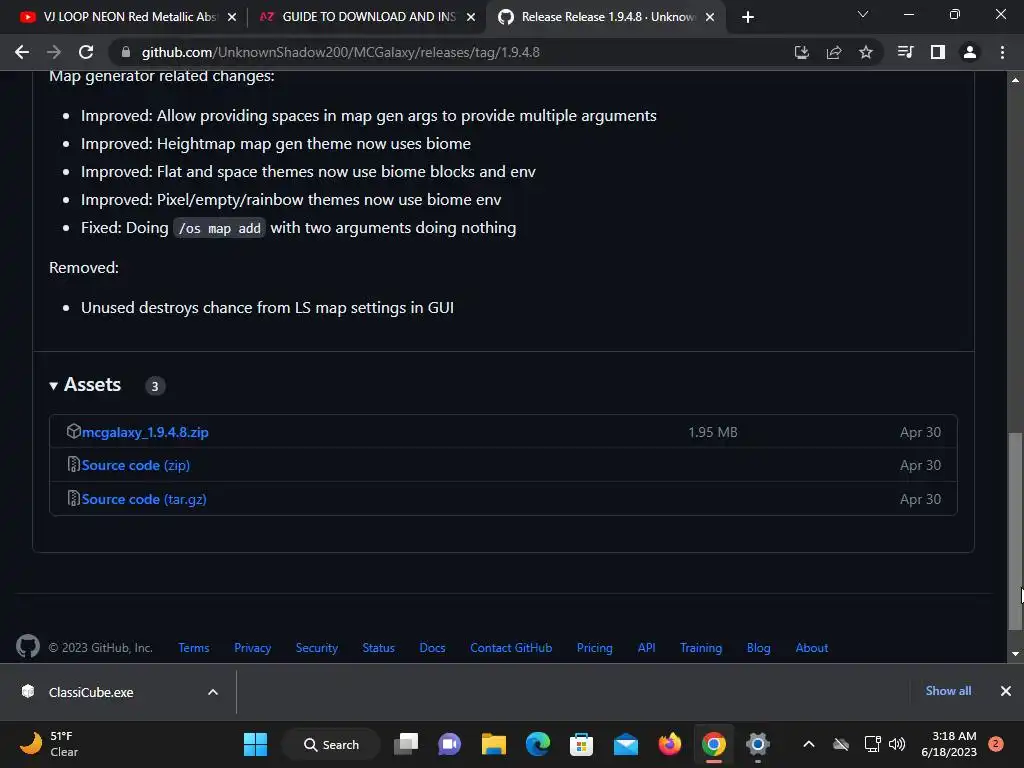1024x768 pixels.
Task: Open the Privacy footer link
Action: [252, 648]
